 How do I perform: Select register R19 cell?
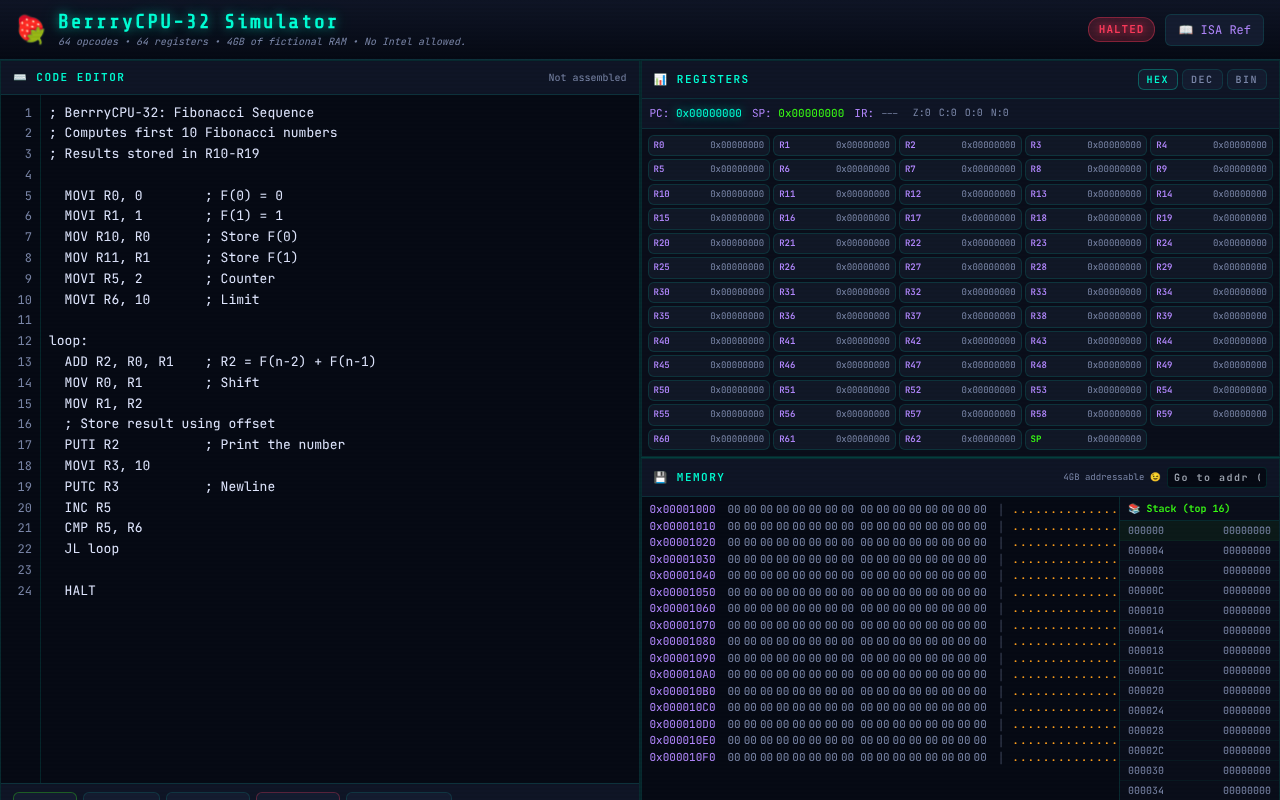[1211, 218]
